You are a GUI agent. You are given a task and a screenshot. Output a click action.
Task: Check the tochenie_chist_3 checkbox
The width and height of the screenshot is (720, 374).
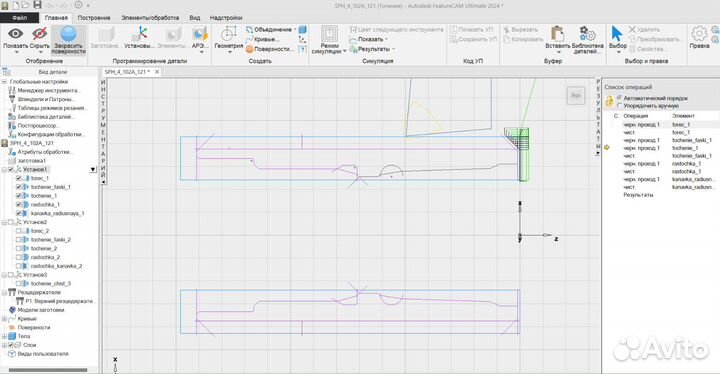pyautogui.click(x=19, y=283)
